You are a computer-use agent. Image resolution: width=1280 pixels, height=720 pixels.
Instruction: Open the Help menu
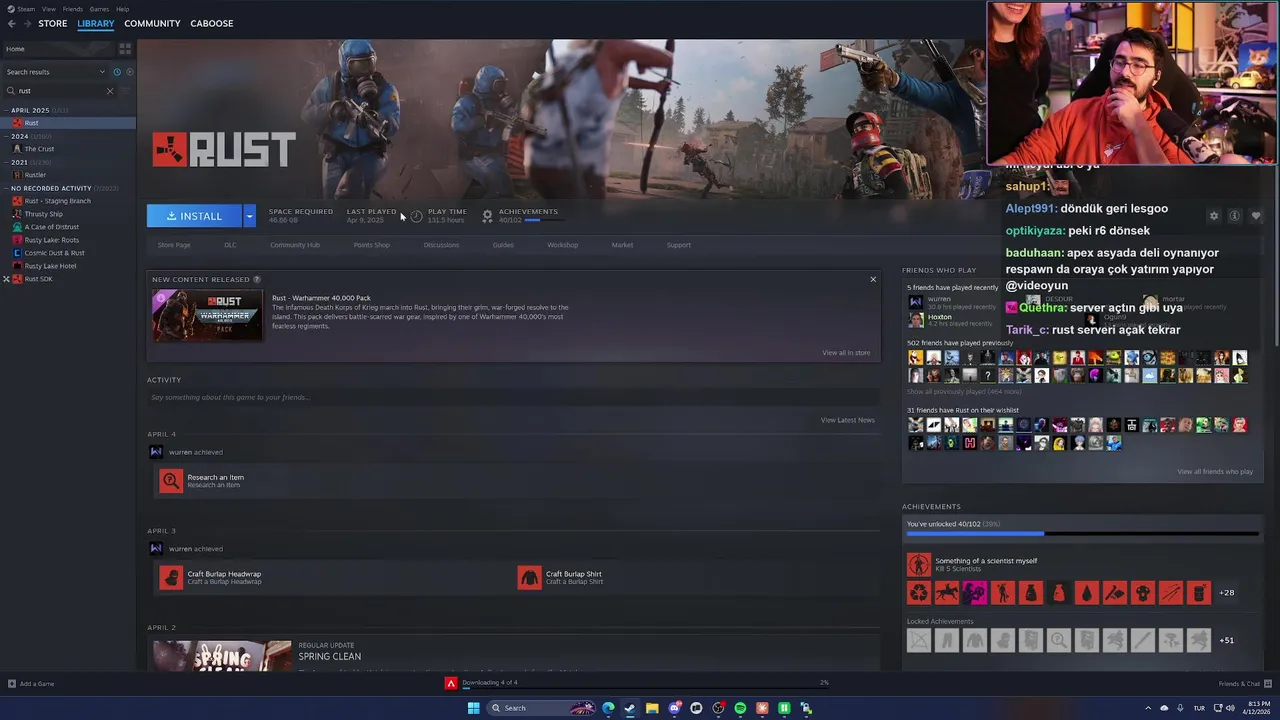(122, 9)
